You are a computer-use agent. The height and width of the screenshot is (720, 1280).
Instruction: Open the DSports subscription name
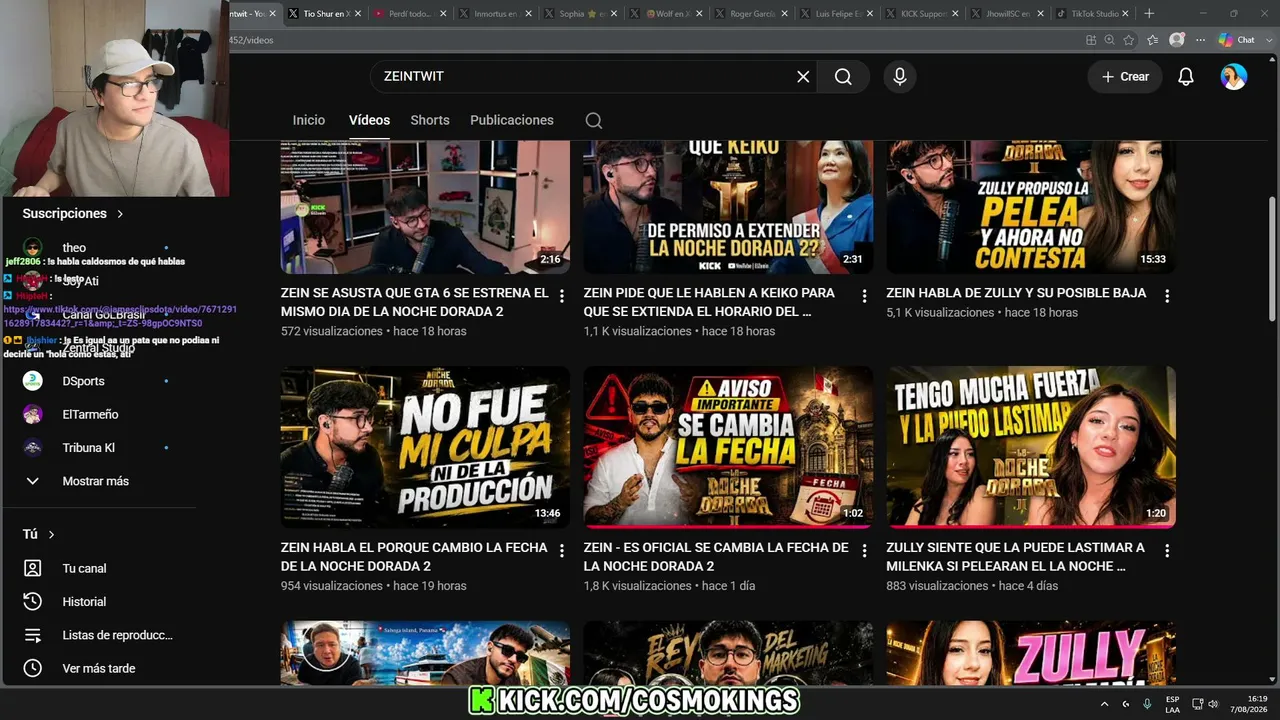(x=83, y=381)
